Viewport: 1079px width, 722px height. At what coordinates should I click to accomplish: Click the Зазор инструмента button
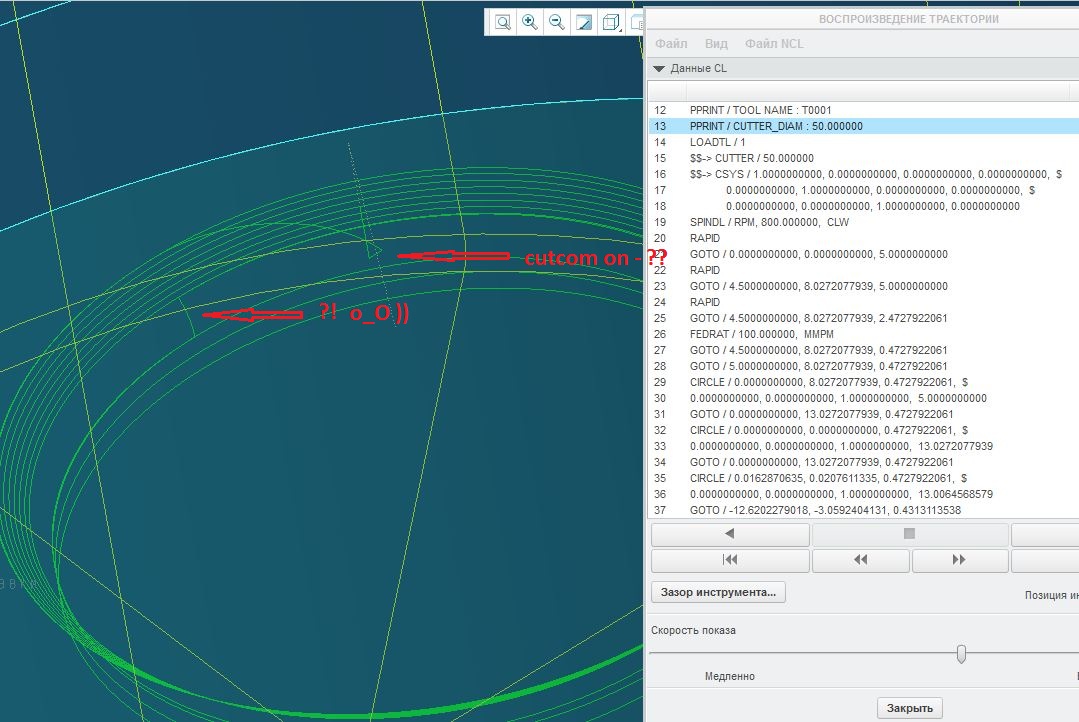coord(718,592)
